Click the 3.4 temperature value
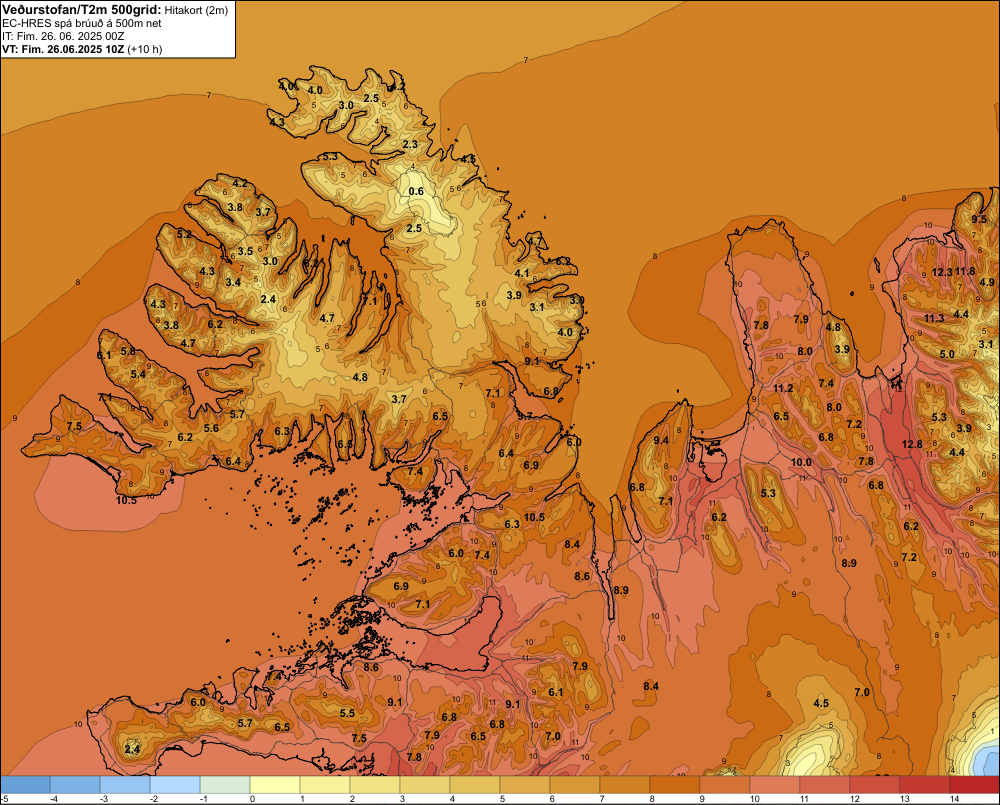This screenshot has height=805, width=1000. pos(233,282)
